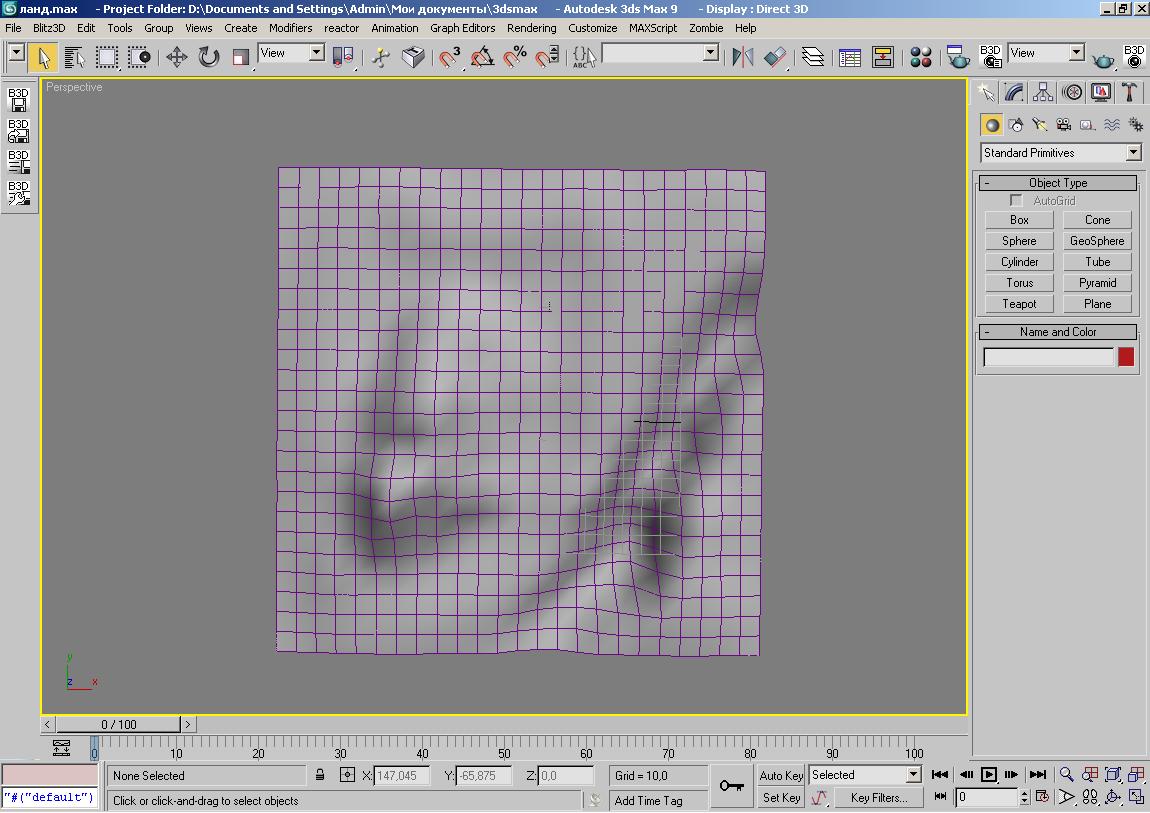Open the Mirror tool
This screenshot has height=813, width=1150.
point(742,57)
